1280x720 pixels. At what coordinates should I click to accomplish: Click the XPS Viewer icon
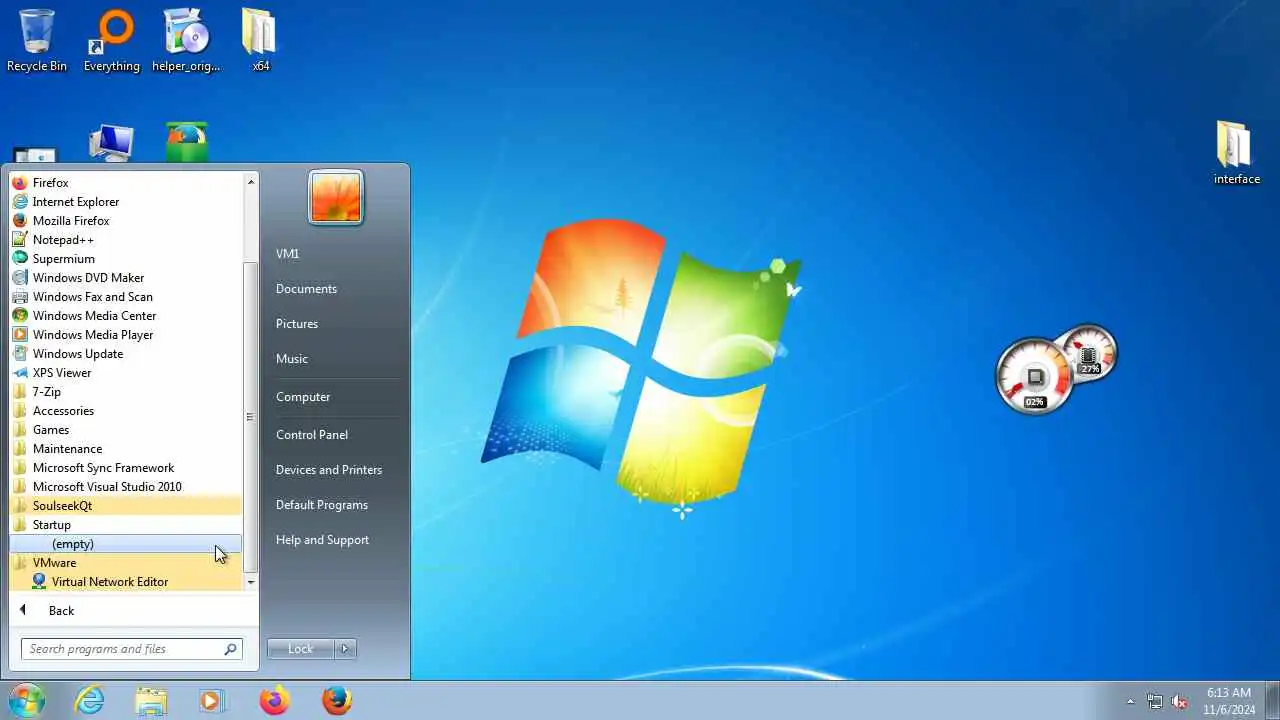pos(20,373)
